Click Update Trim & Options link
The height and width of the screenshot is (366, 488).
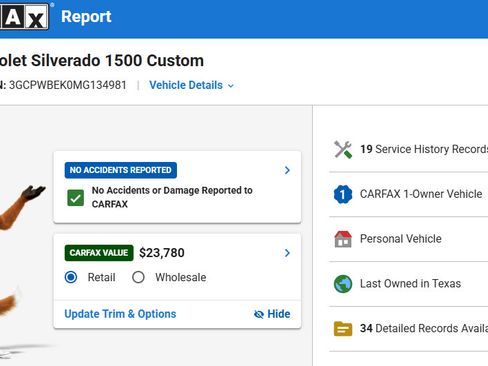(x=120, y=314)
